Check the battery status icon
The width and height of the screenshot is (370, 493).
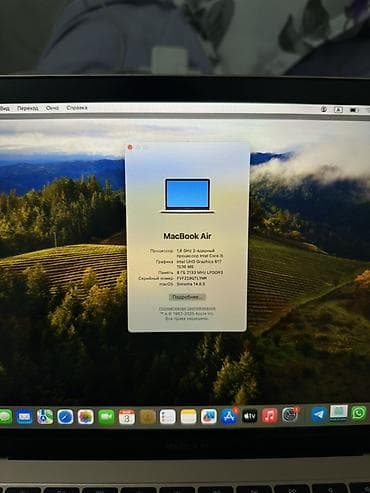pos(354,110)
